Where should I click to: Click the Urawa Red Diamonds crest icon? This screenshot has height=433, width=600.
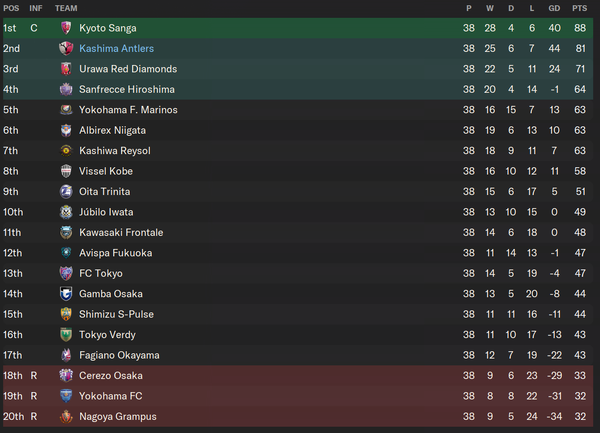point(66,69)
